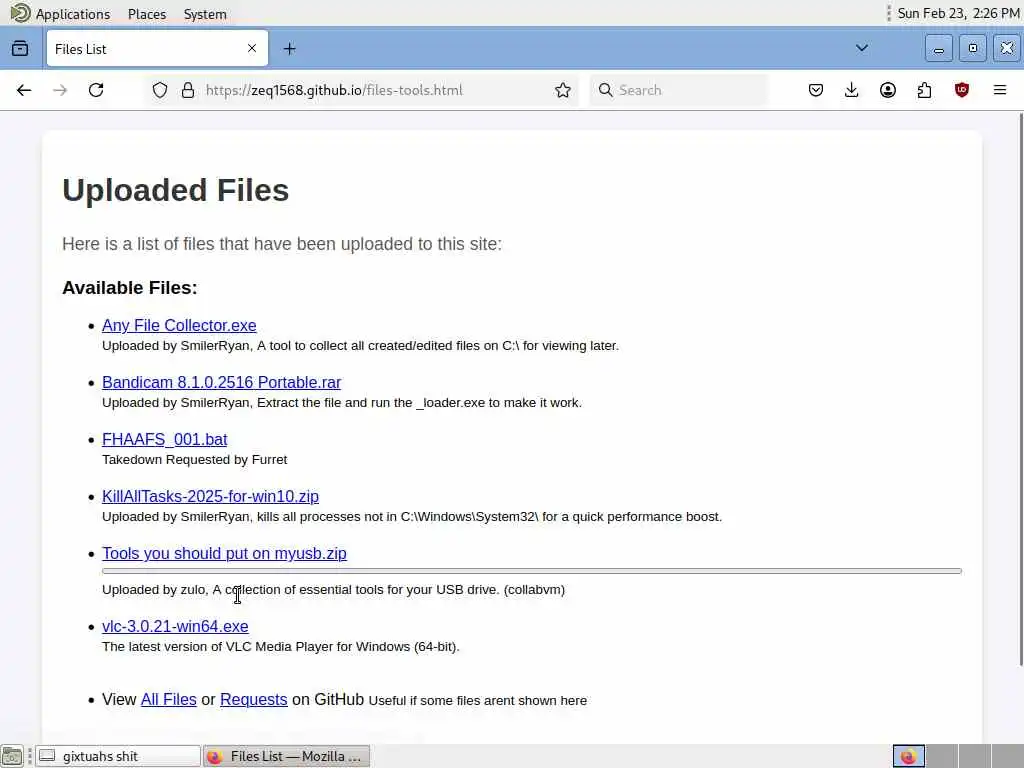Select the Files List tab
The width and height of the screenshot is (1024, 768).
pos(157,48)
